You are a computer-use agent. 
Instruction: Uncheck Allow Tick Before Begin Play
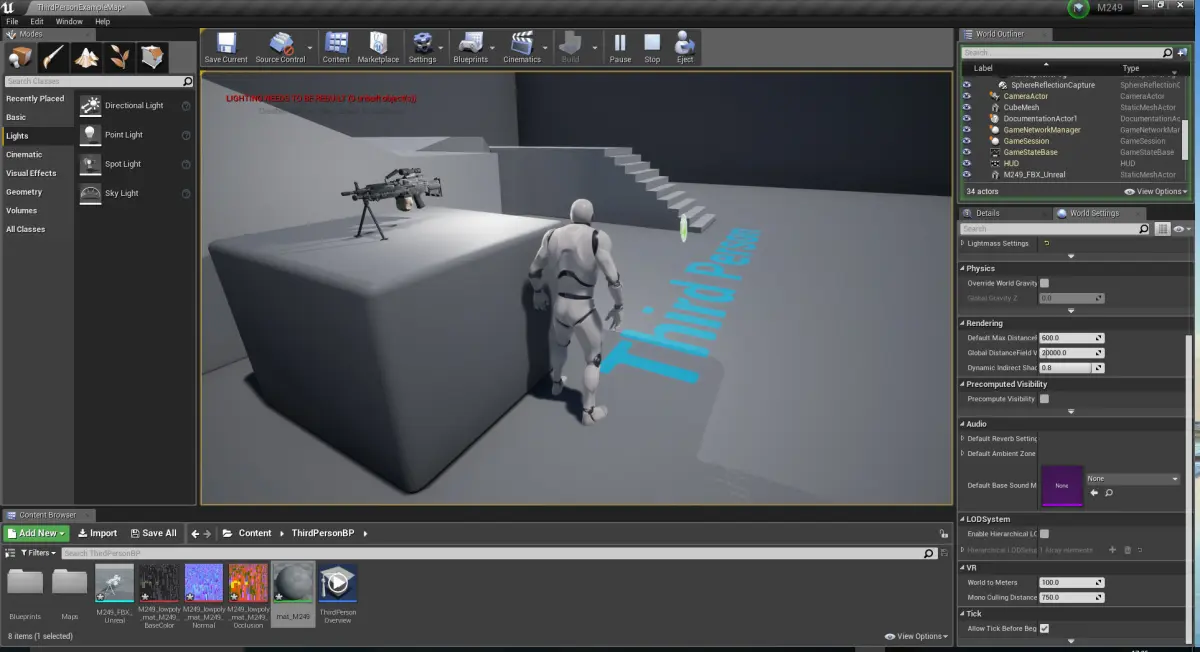coord(1044,628)
